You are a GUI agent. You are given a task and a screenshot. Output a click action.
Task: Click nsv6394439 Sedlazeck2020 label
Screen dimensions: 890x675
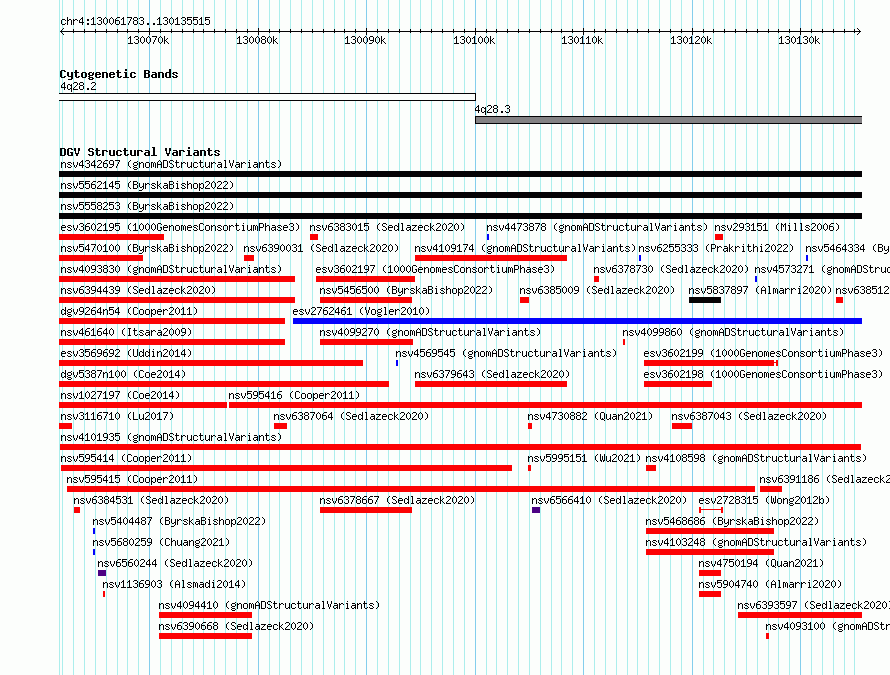click(x=138, y=291)
